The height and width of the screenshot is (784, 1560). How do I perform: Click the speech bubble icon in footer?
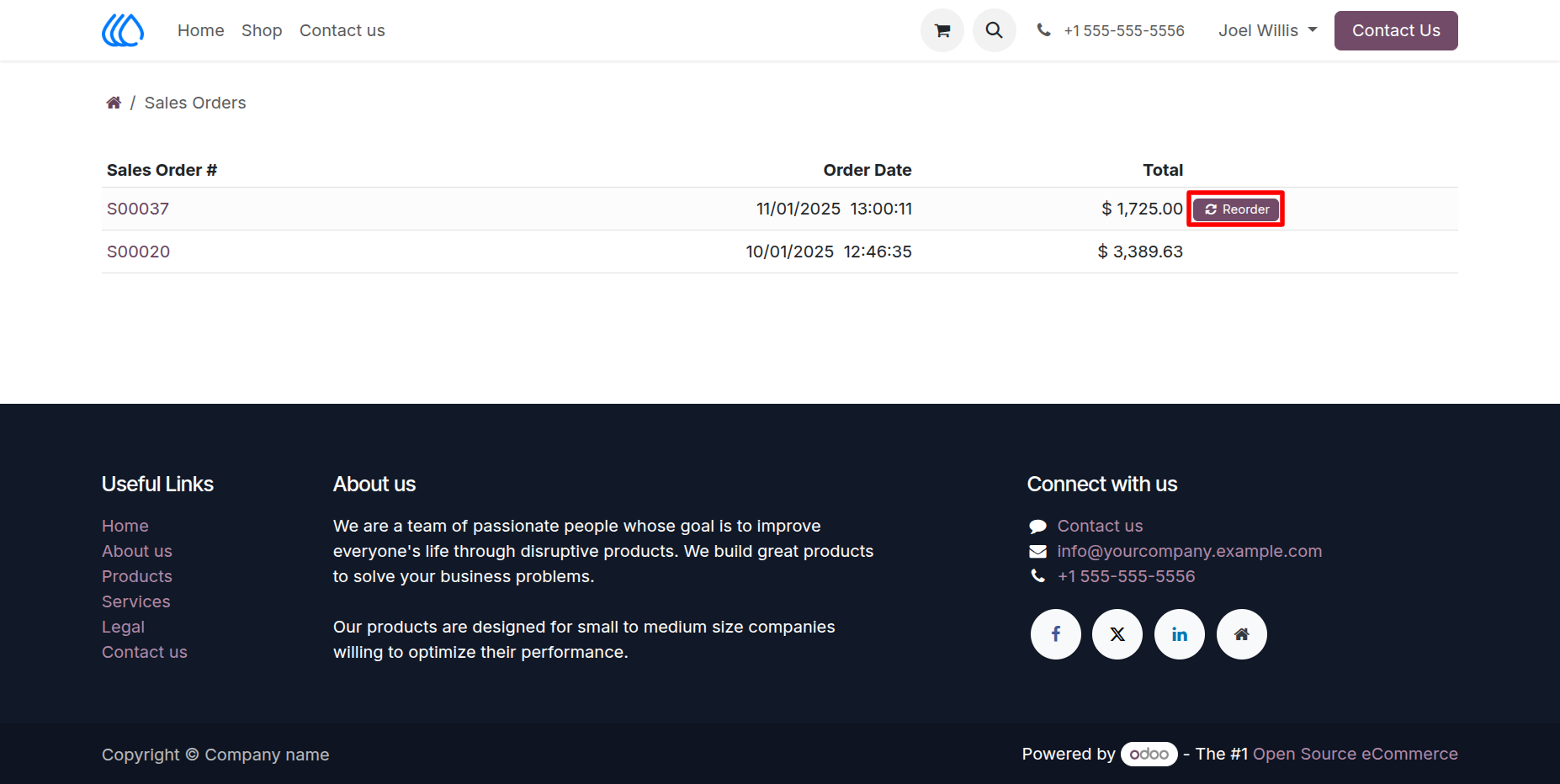click(1037, 527)
